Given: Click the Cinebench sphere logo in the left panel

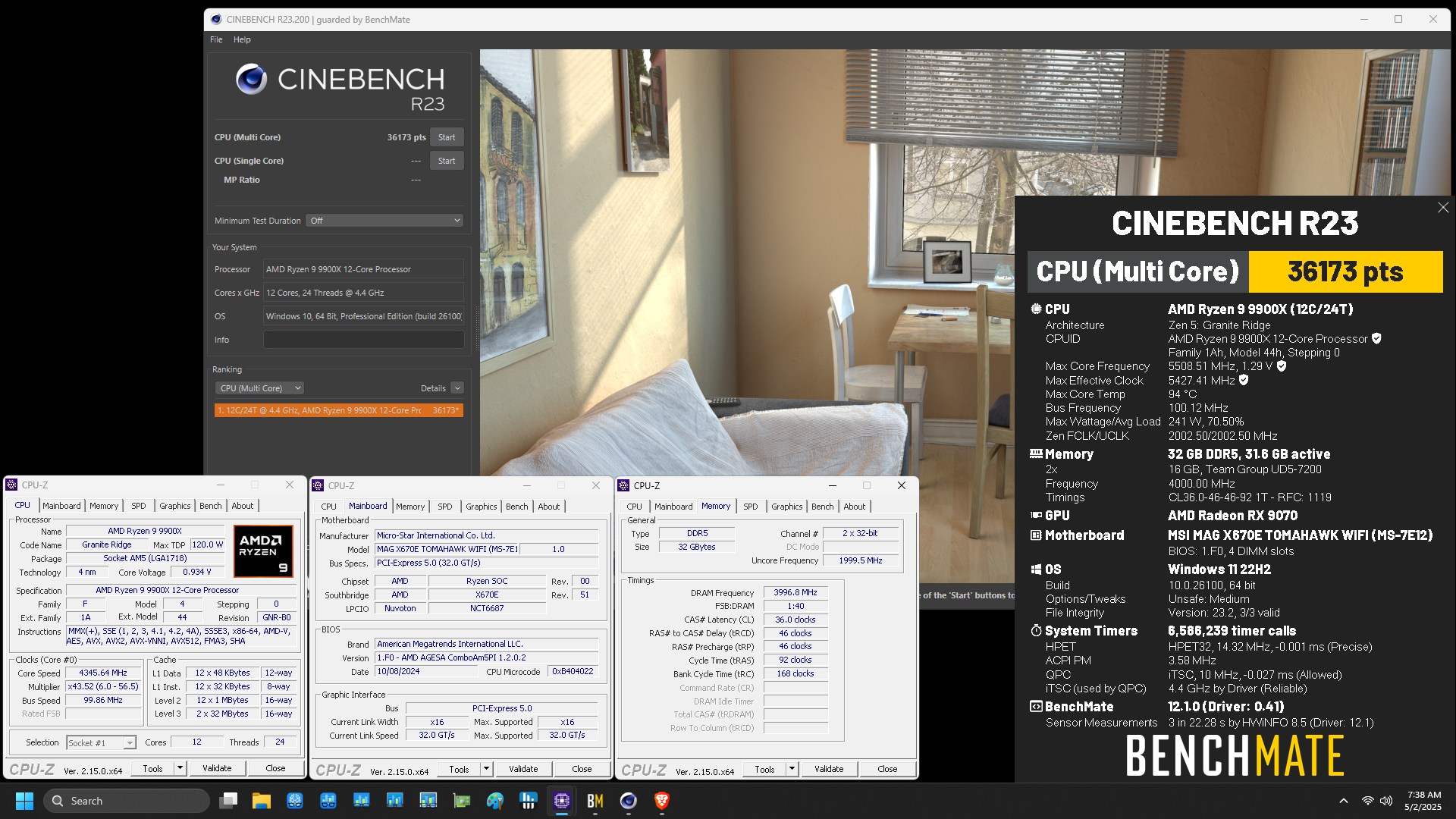Looking at the screenshot, I should click(x=251, y=79).
